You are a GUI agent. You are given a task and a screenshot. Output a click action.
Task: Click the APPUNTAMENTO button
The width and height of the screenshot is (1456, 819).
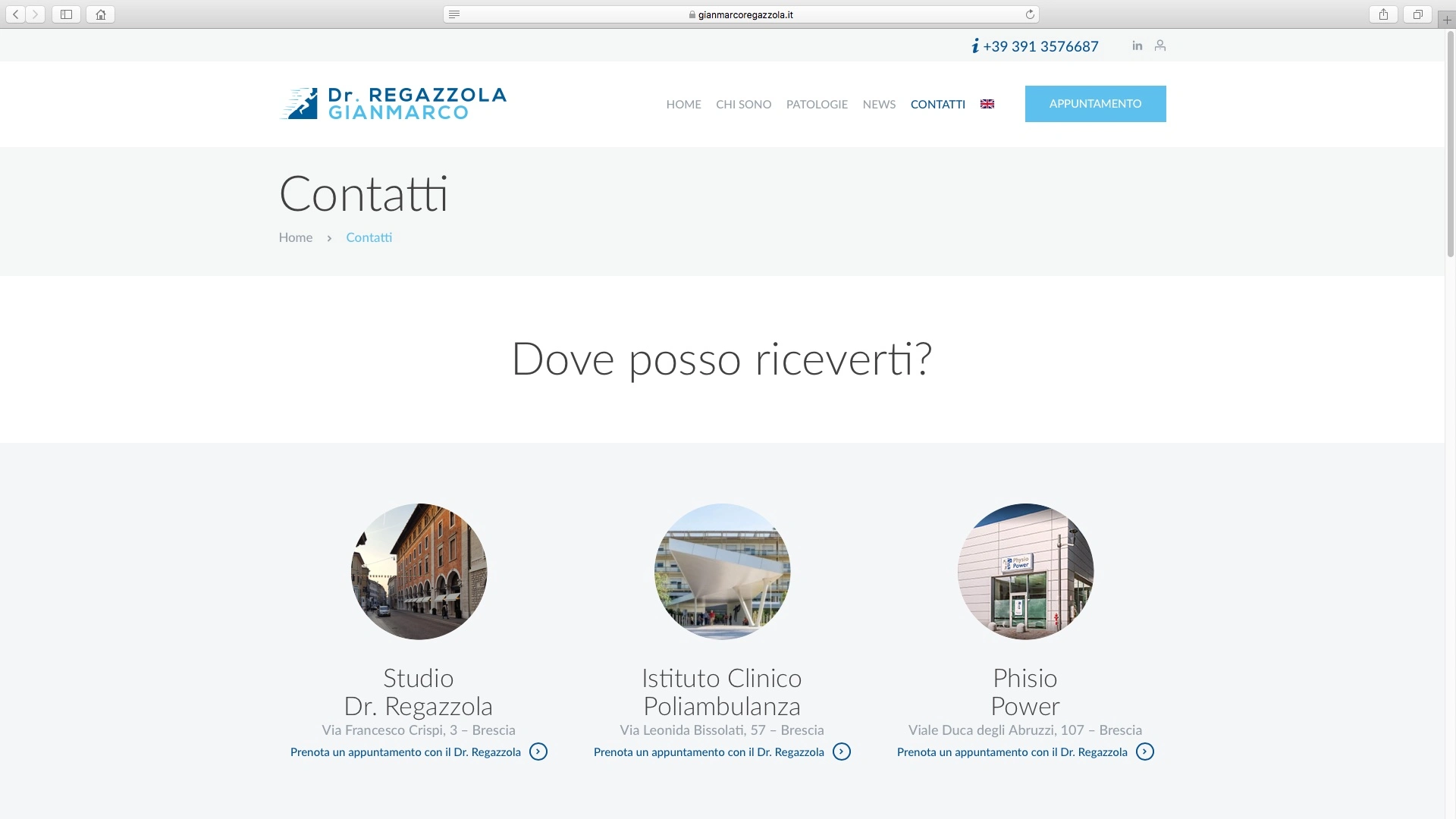pos(1095,104)
